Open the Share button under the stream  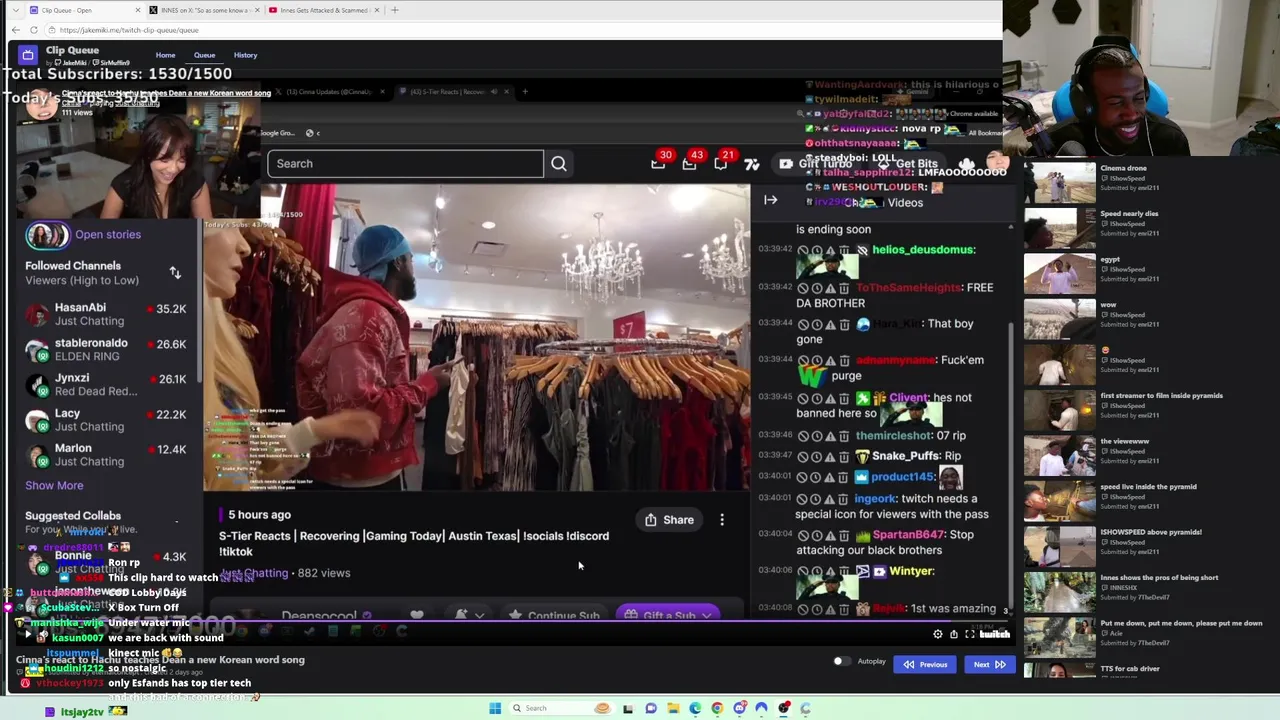coord(669,520)
